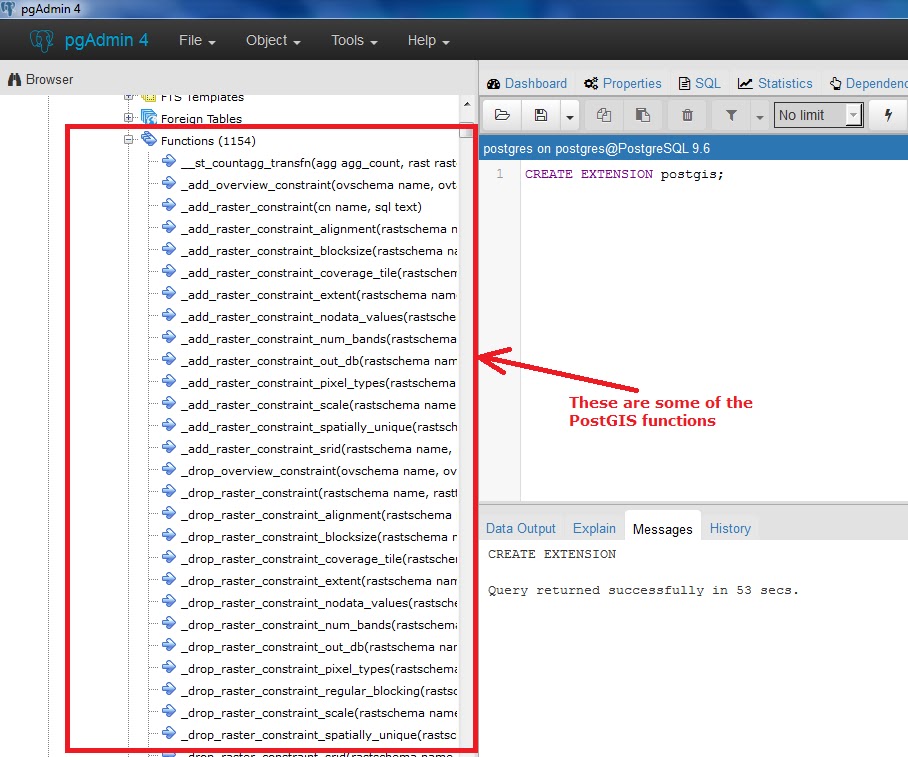Open the Help menu
The height and width of the screenshot is (757, 908).
(429, 41)
